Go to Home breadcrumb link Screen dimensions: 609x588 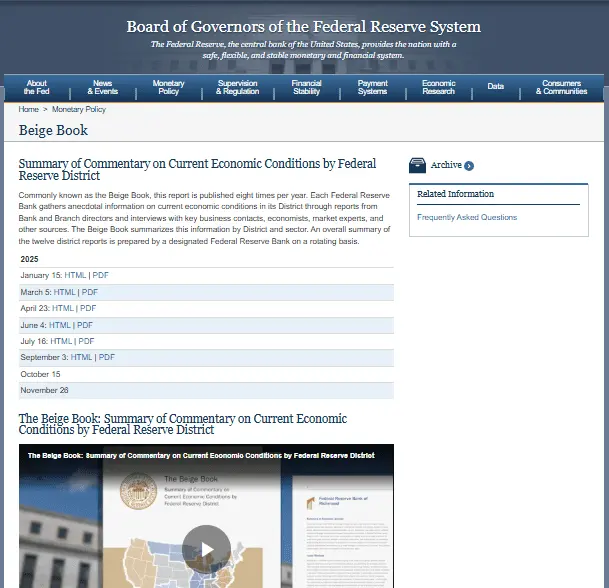point(28,110)
